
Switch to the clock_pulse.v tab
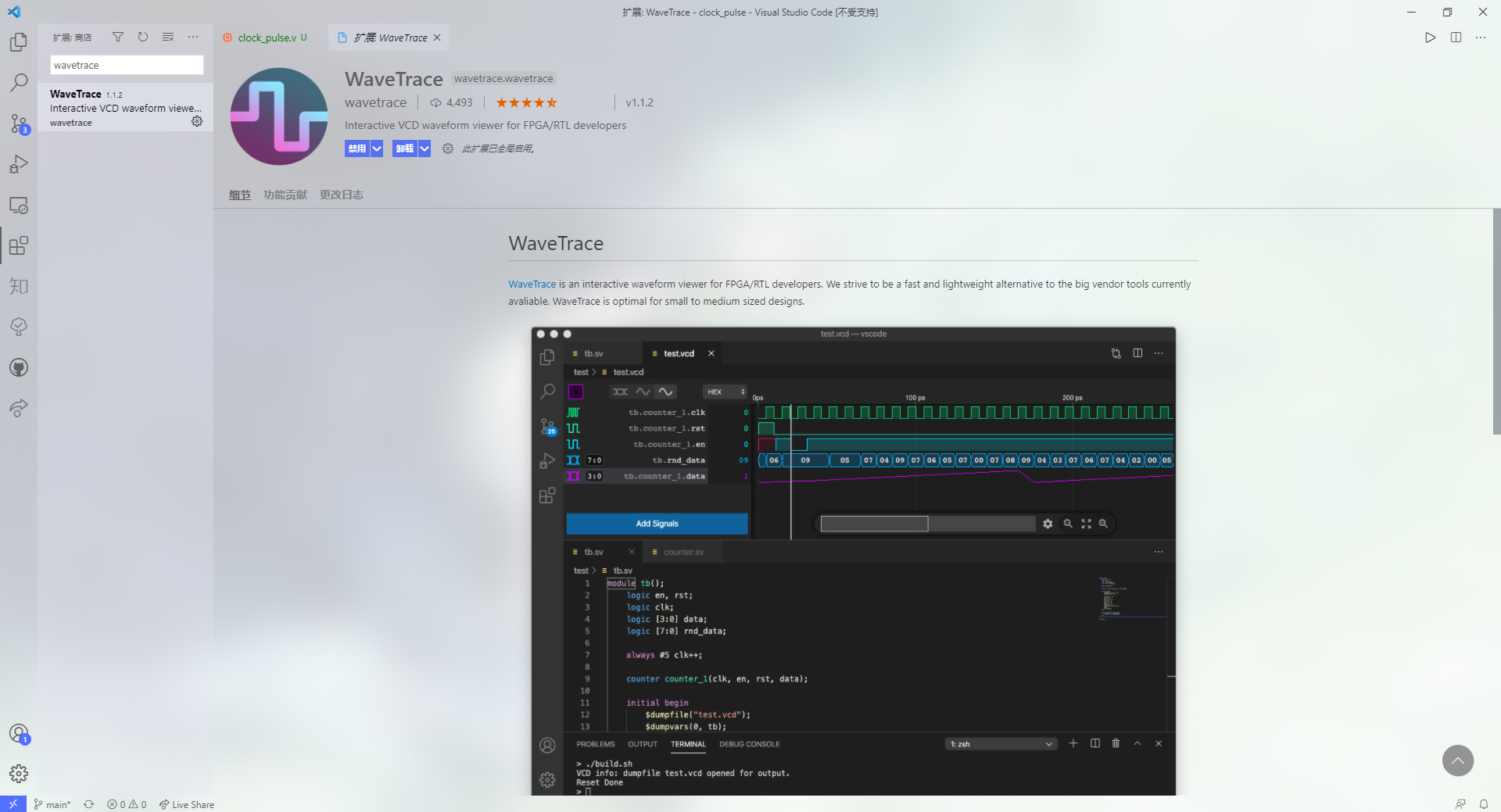[266, 37]
